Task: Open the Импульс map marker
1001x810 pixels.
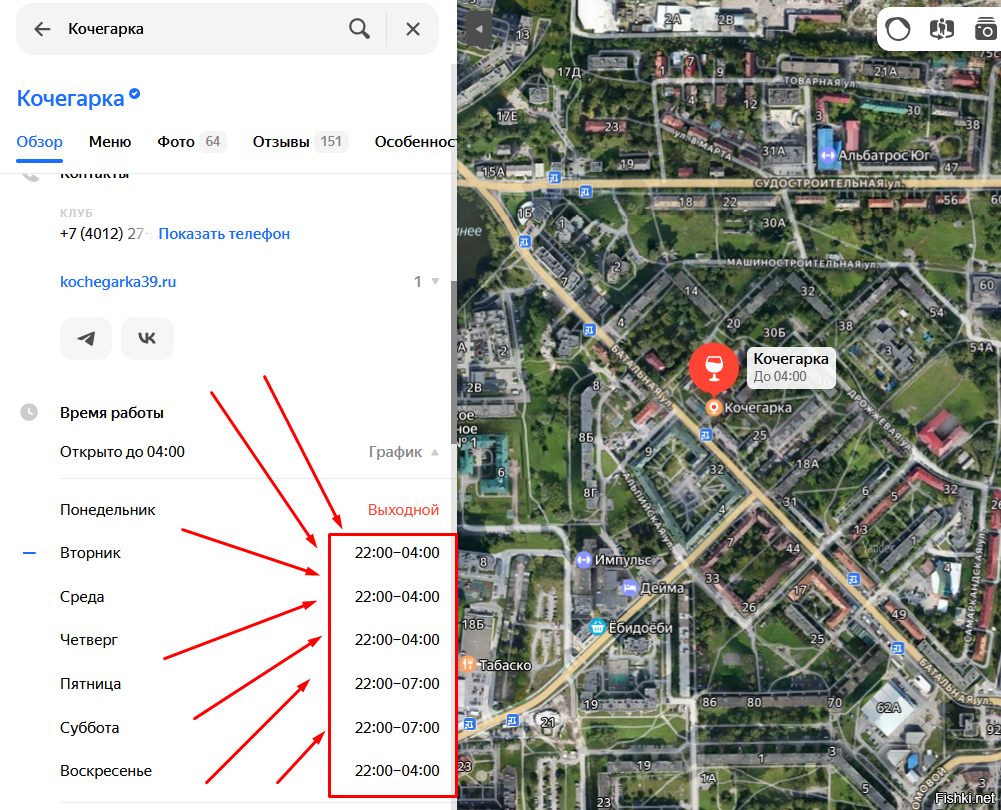Action: pyautogui.click(x=583, y=560)
